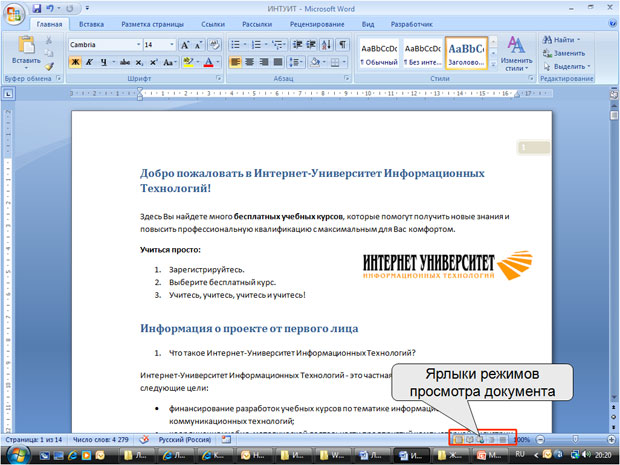This screenshot has height=465, width=620.
Task: Click the Найти button
Action: click(561, 40)
